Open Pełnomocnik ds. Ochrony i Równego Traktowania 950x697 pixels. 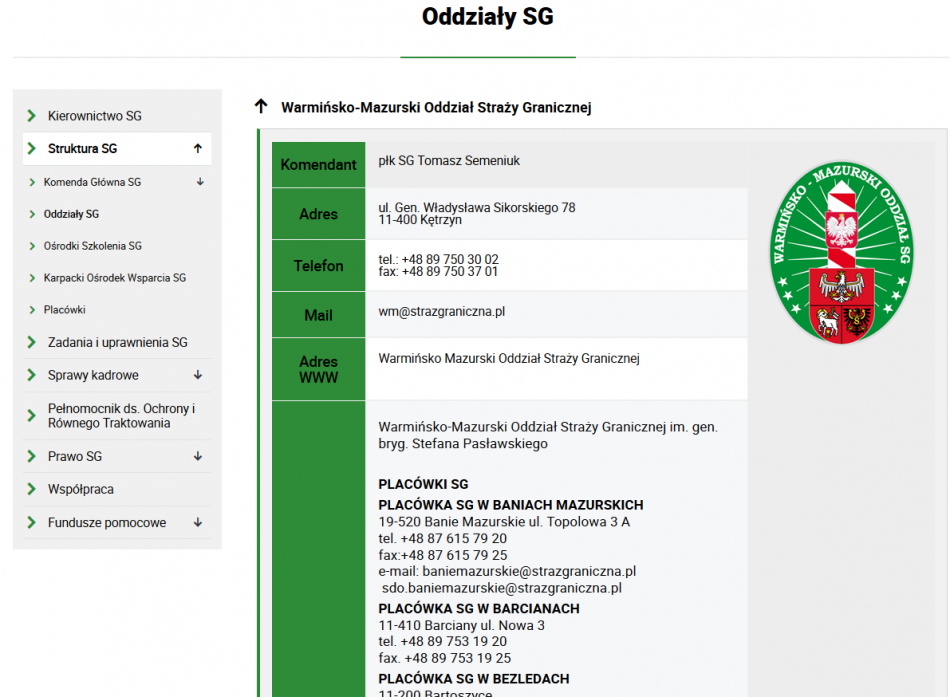(121, 415)
